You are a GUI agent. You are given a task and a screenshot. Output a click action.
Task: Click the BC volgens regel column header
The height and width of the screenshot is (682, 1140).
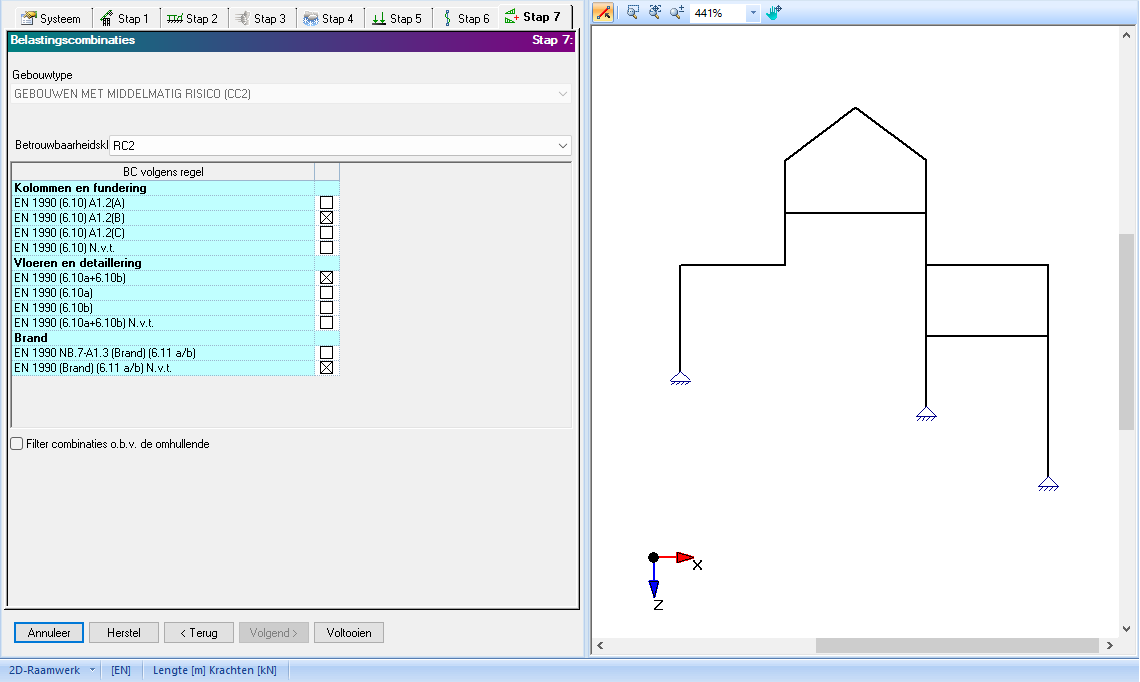point(163,172)
